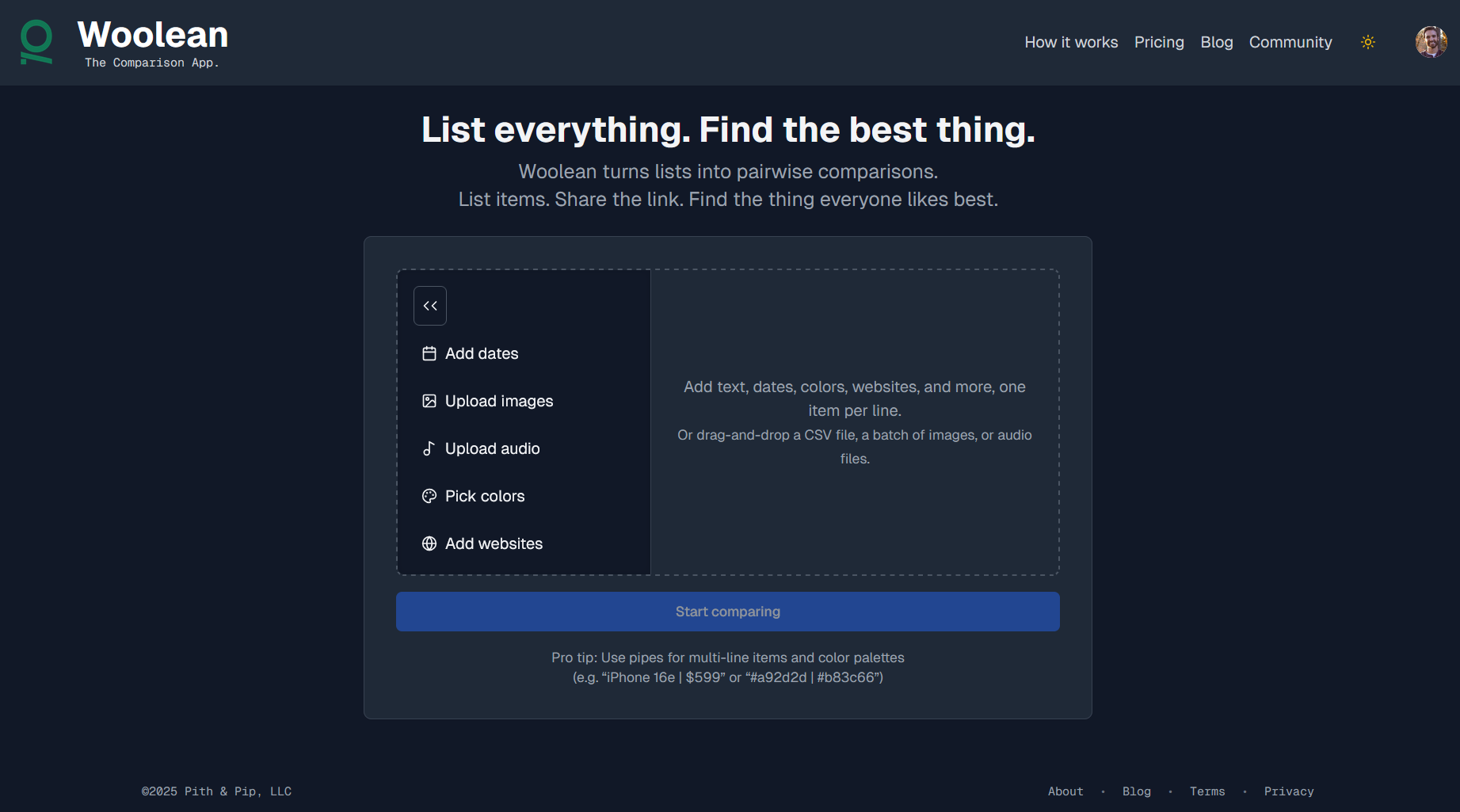Click the globe icon beside Add websites

click(x=429, y=543)
